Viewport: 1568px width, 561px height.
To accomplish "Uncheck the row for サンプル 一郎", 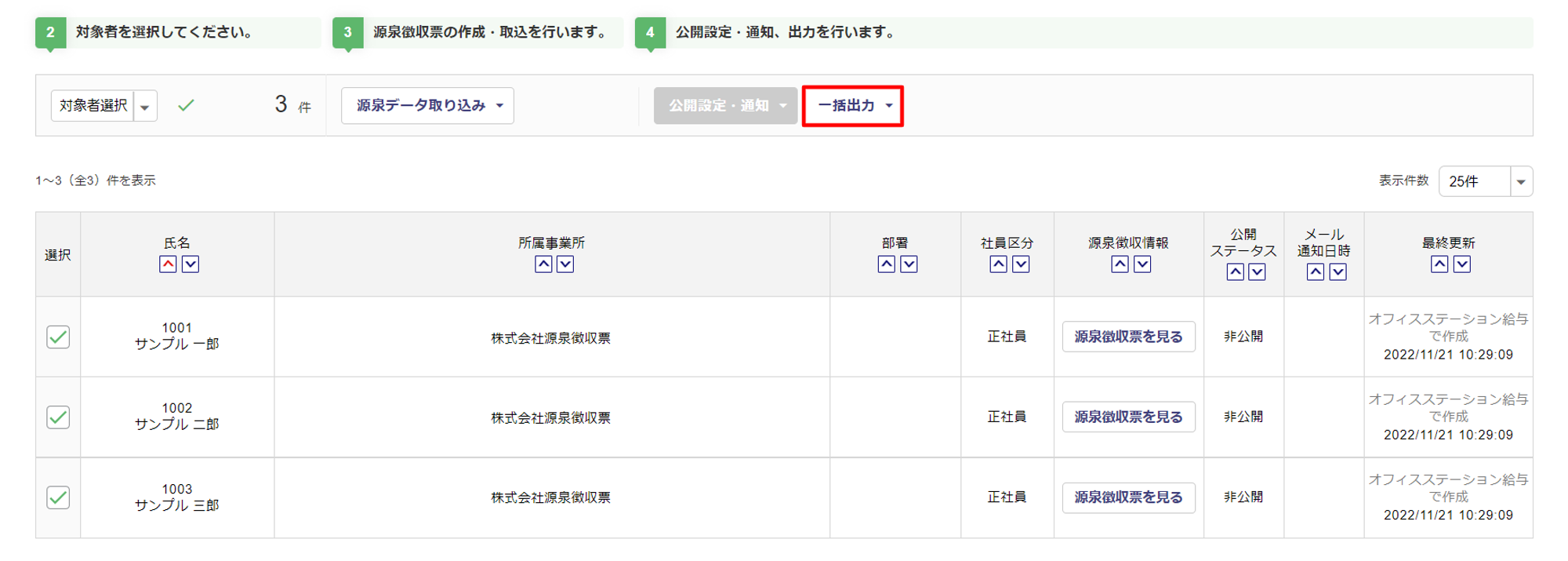I will pyautogui.click(x=58, y=337).
